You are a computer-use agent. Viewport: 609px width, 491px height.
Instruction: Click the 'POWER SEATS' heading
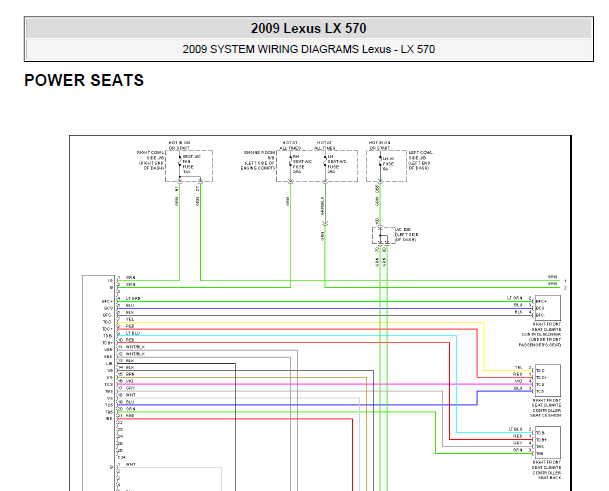pyautogui.click(x=84, y=80)
